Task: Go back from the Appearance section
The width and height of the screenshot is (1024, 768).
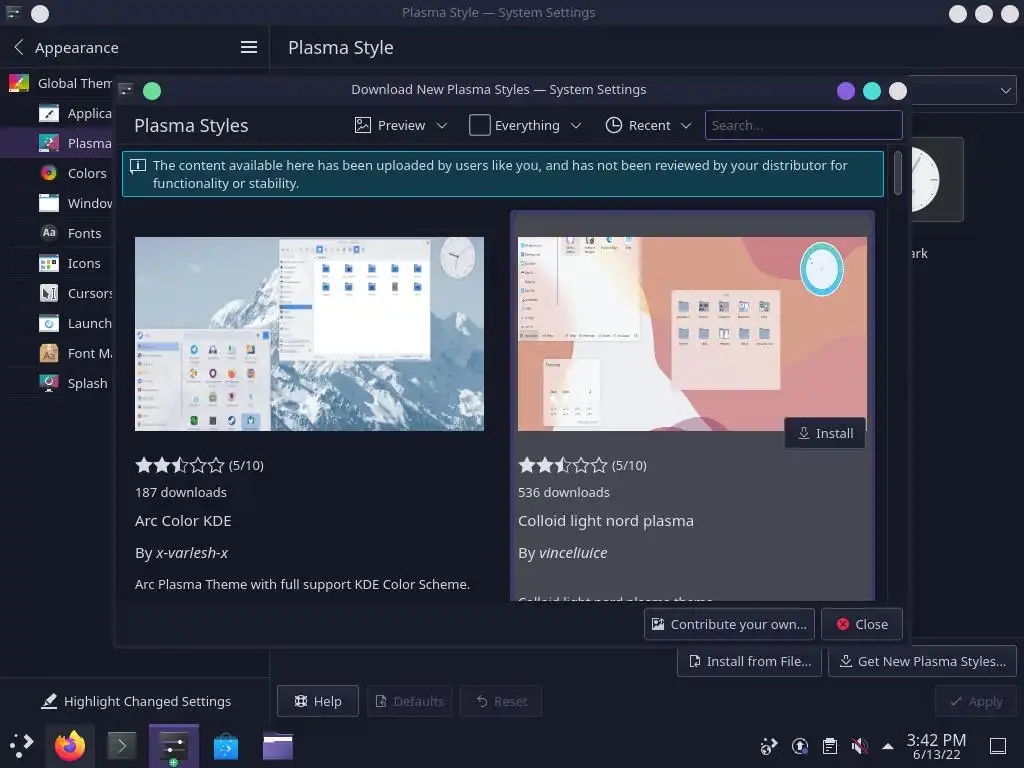Action: [x=18, y=47]
